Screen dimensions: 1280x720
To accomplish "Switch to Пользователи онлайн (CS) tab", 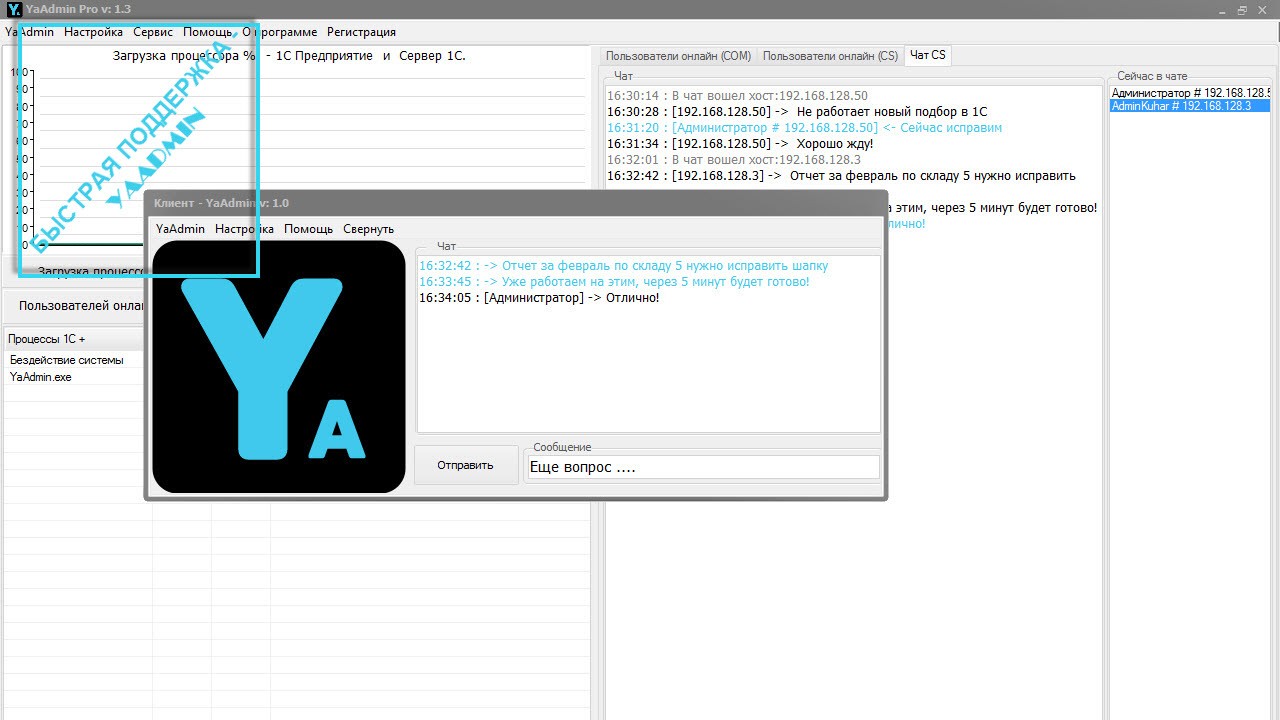I will (830, 56).
